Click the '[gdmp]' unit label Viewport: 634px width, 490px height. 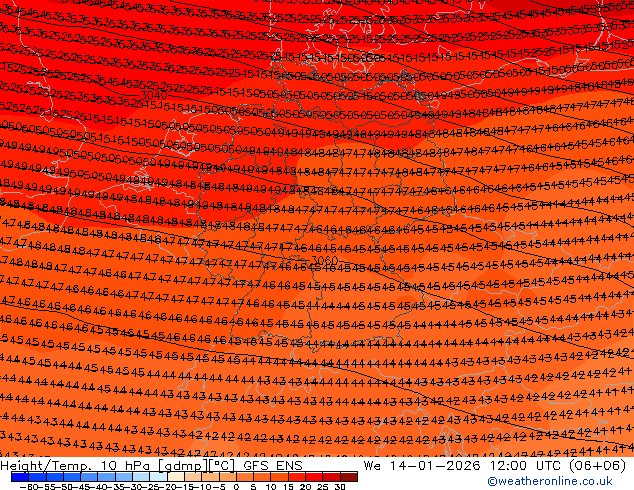coord(183,466)
